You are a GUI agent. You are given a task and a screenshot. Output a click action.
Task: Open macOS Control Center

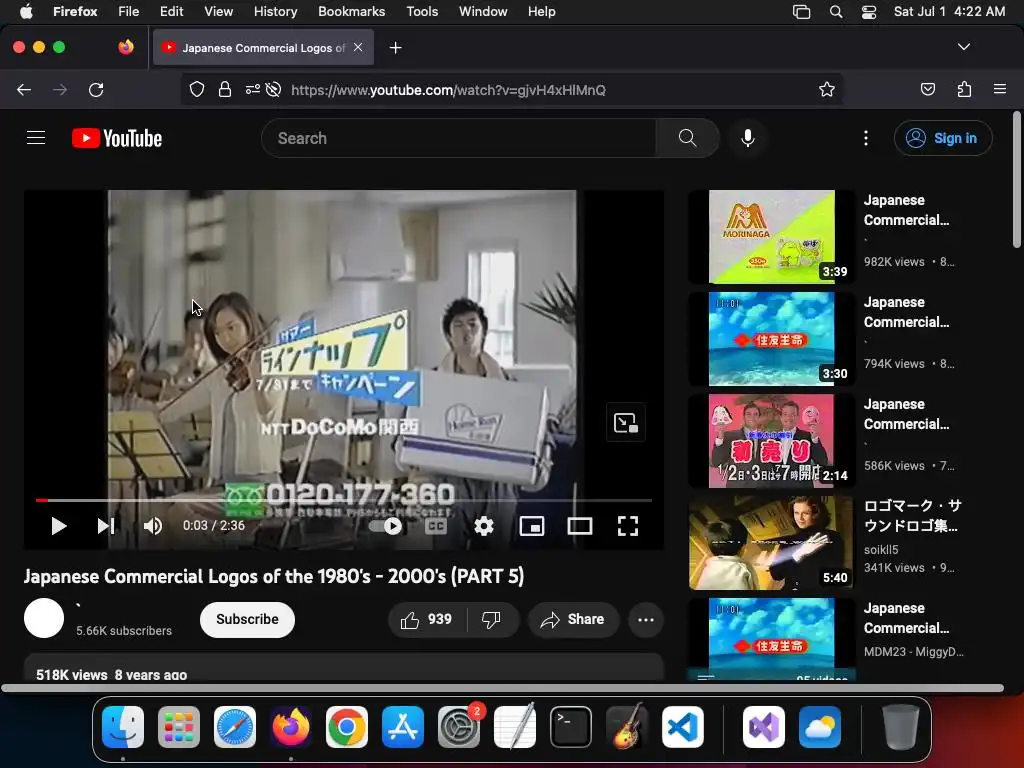click(869, 12)
